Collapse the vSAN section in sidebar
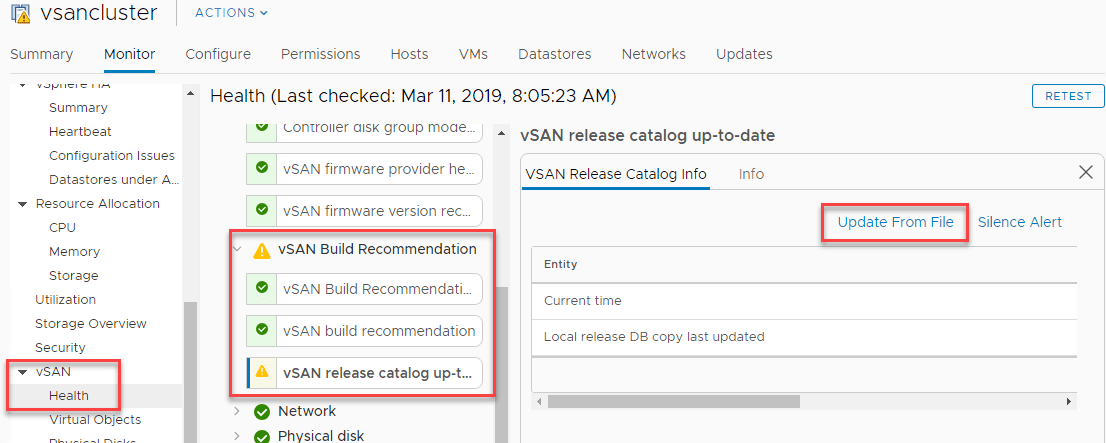Viewport: 1106px width, 443px height. (x=23, y=372)
